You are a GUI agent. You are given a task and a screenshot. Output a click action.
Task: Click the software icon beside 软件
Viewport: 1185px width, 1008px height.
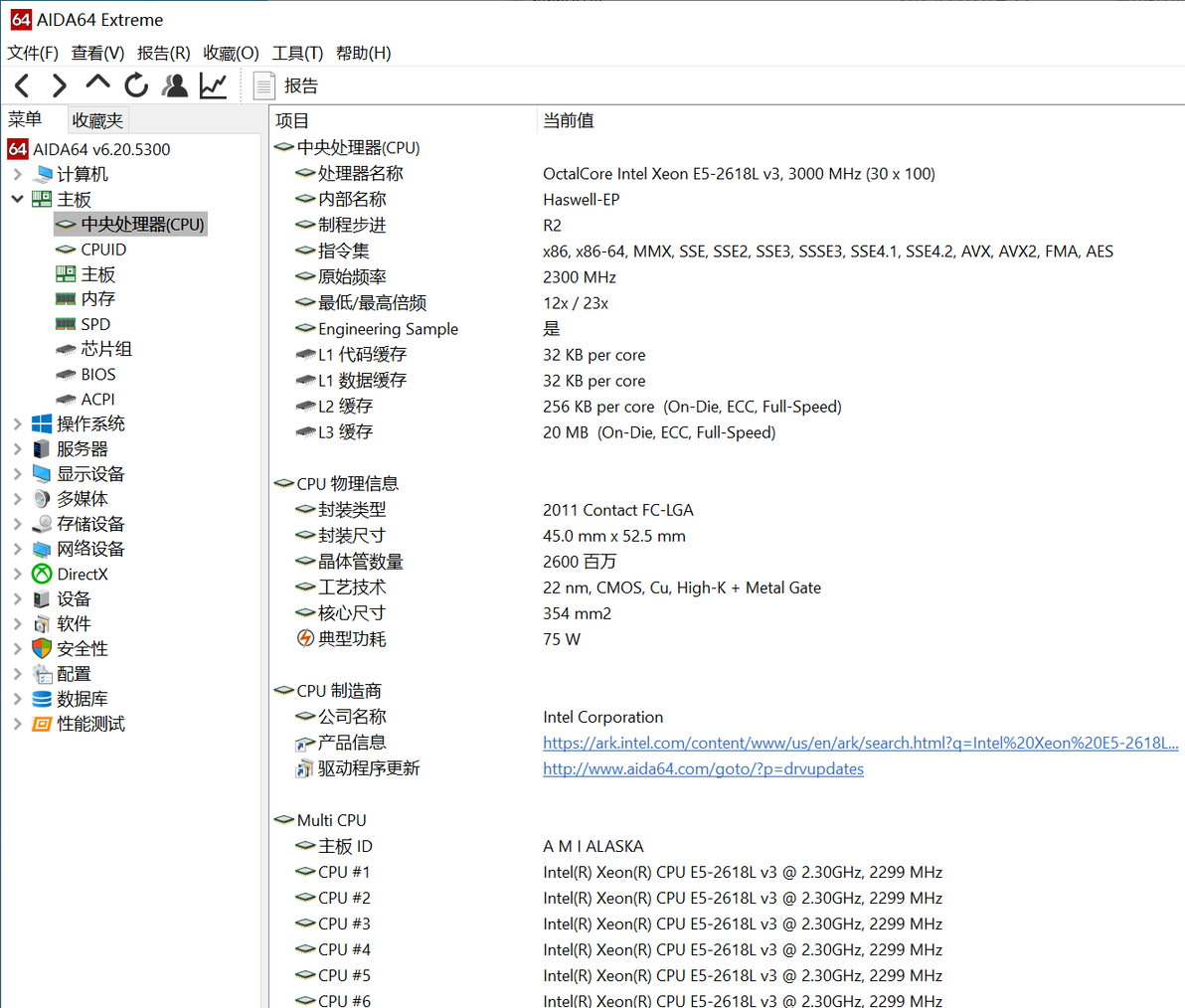tap(43, 624)
